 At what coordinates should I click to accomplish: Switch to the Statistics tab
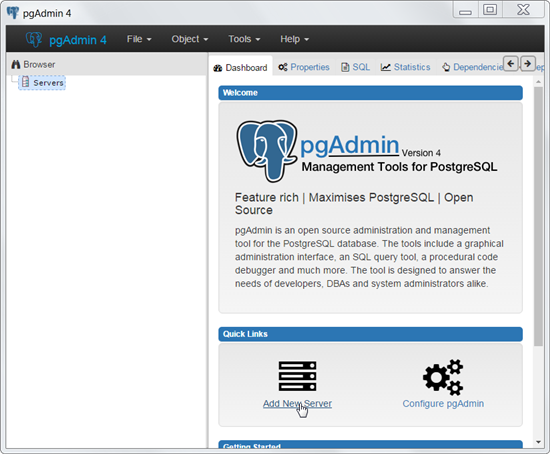[405, 67]
